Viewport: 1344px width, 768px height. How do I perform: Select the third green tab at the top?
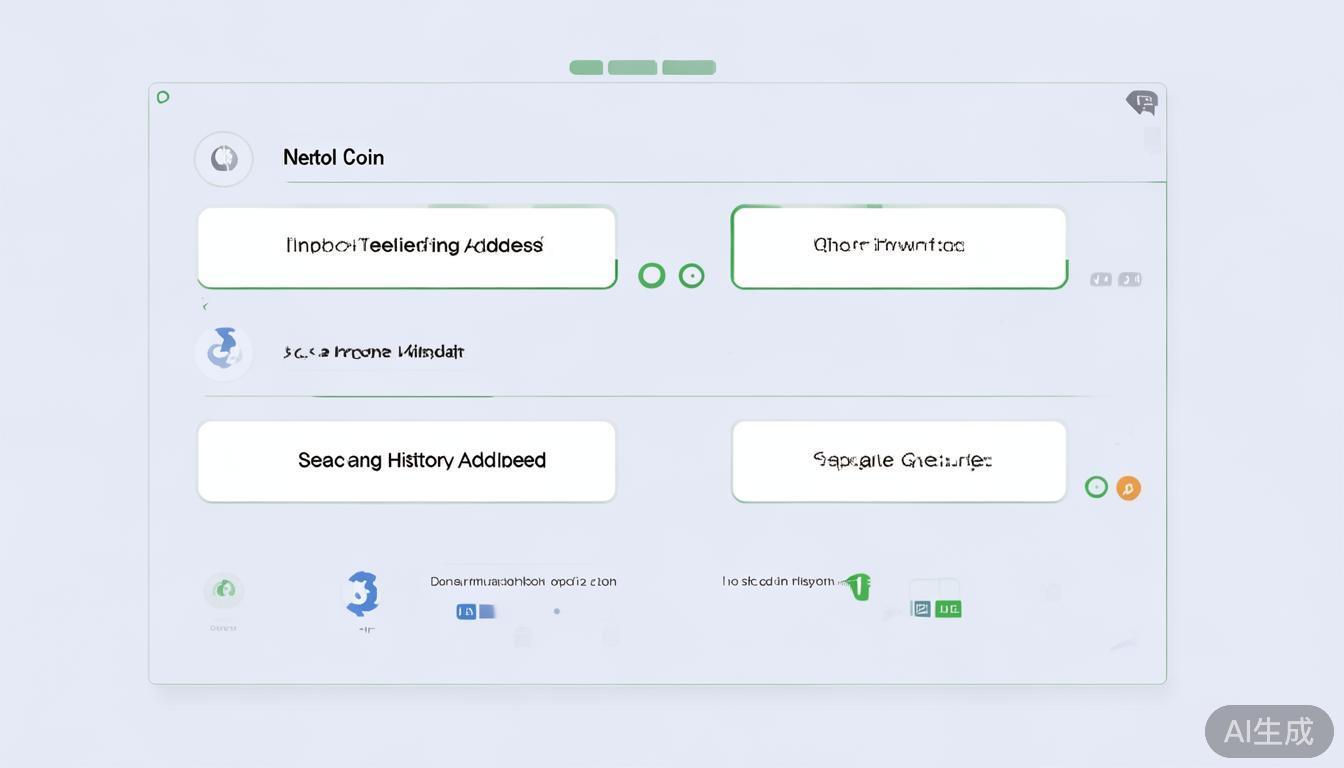[x=689, y=67]
